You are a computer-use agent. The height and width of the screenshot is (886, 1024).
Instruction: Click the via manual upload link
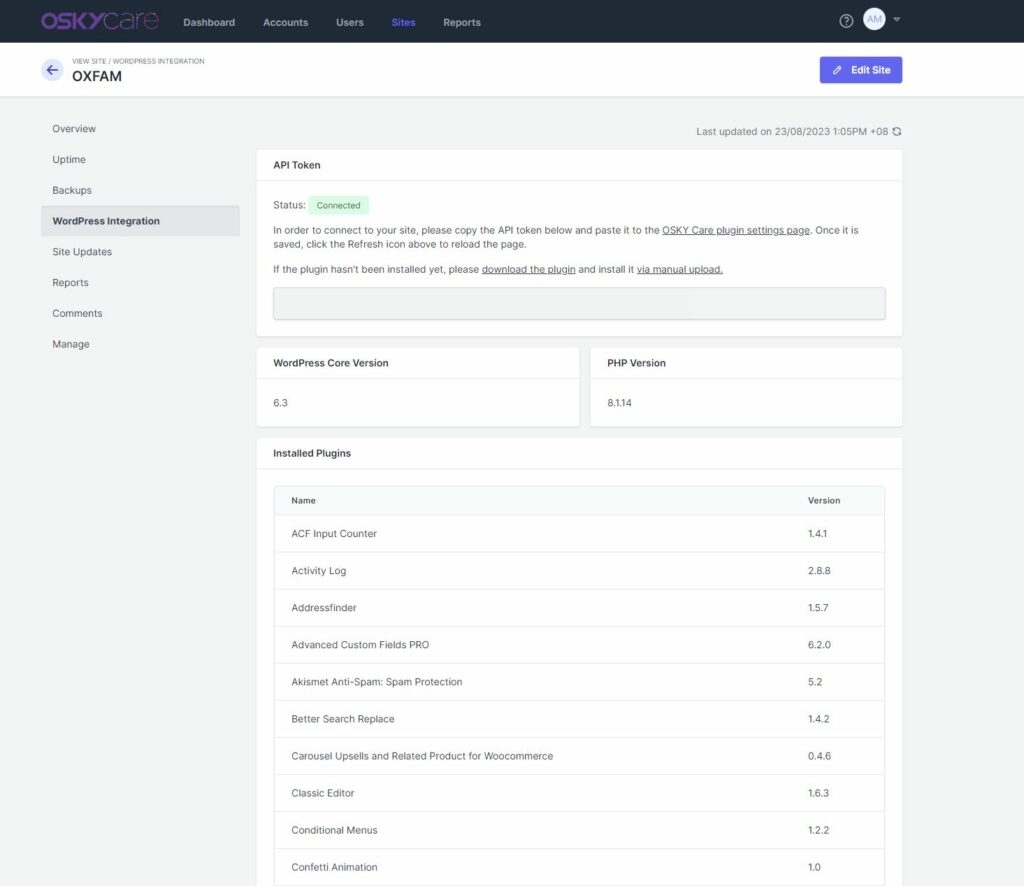[679, 269]
